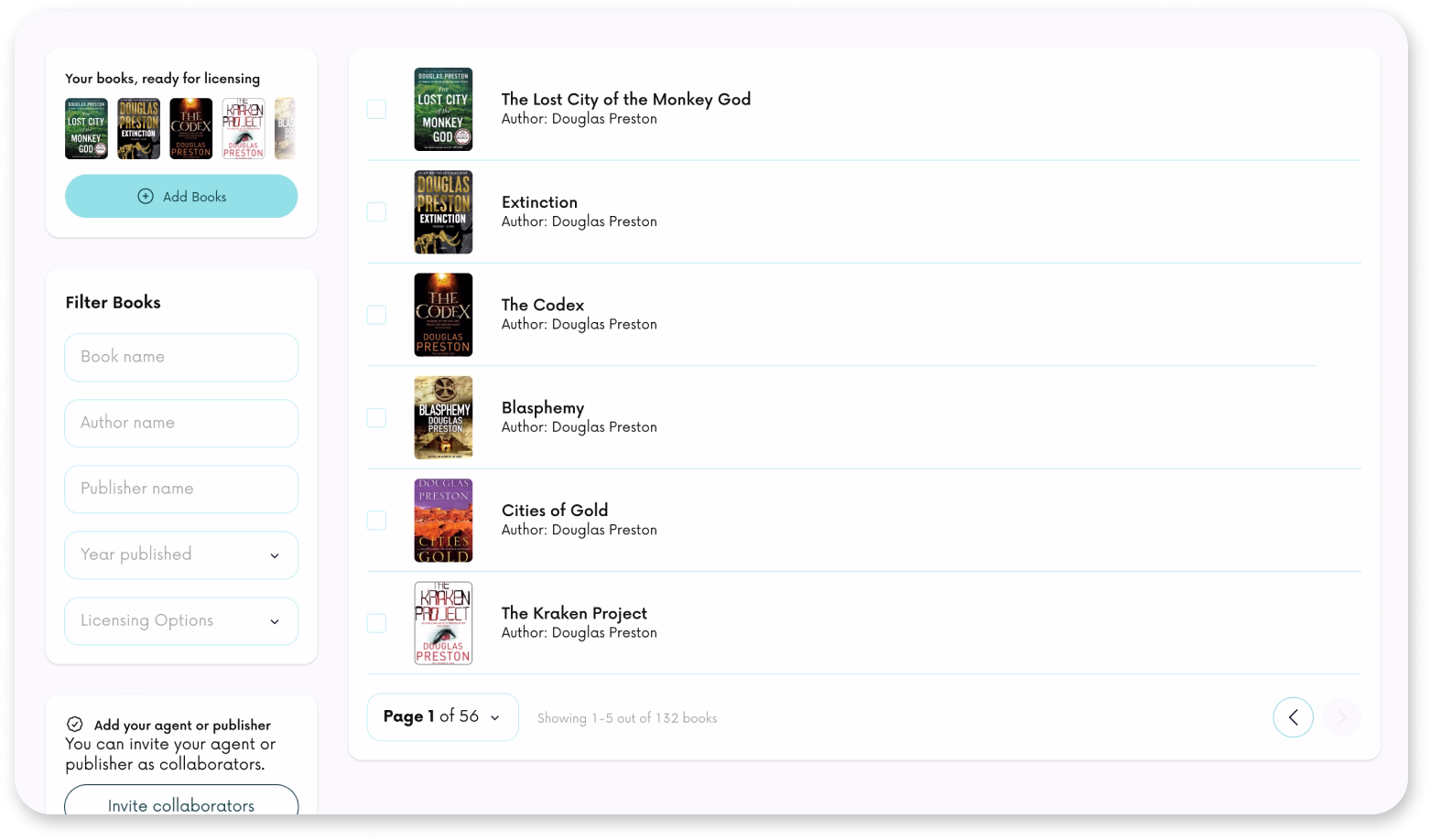Image resolution: width=1430 pixels, height=840 pixels.
Task: Click the Invite collaborators button
Action: (x=181, y=805)
